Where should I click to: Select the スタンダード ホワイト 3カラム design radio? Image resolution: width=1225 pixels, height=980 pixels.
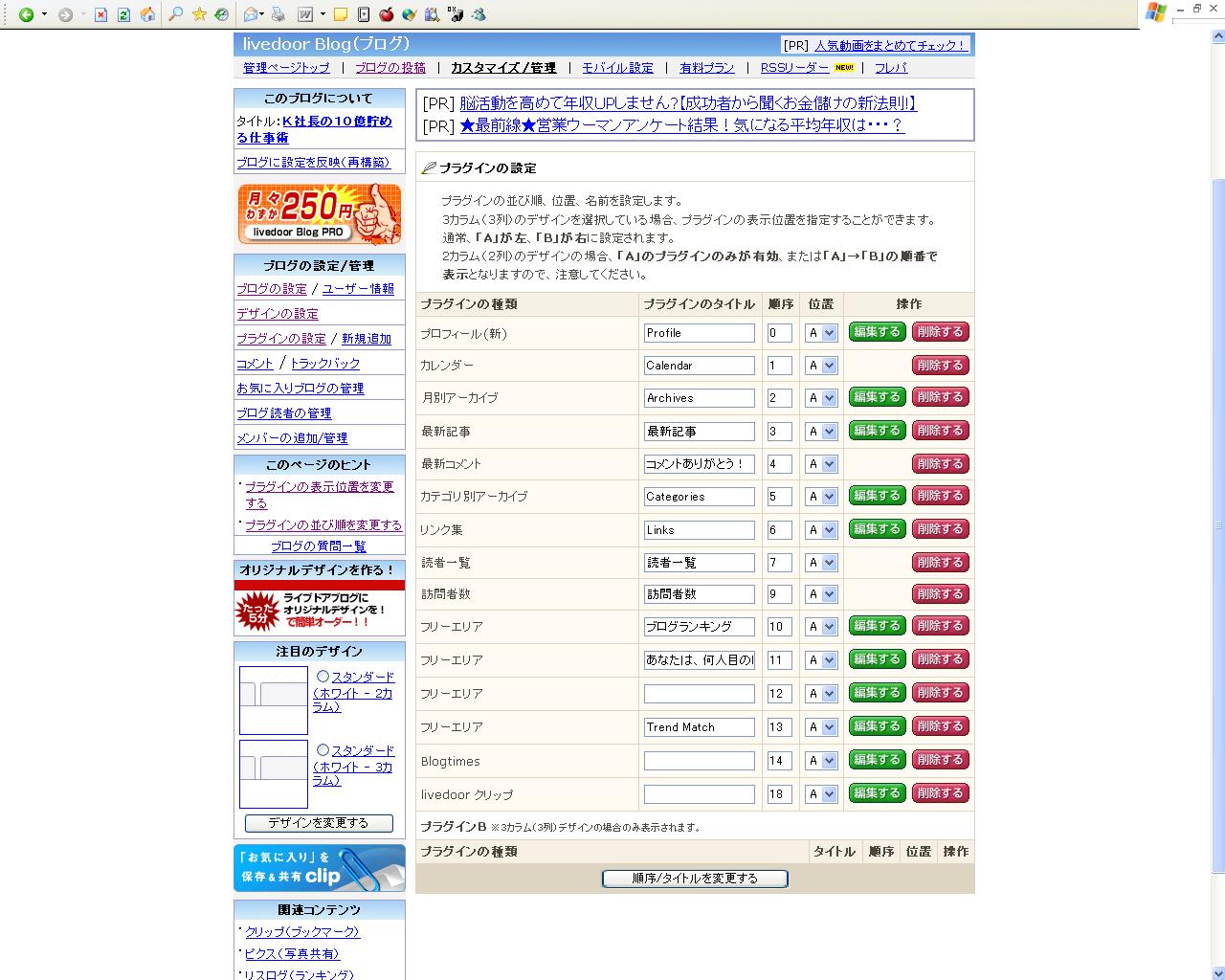coord(323,750)
